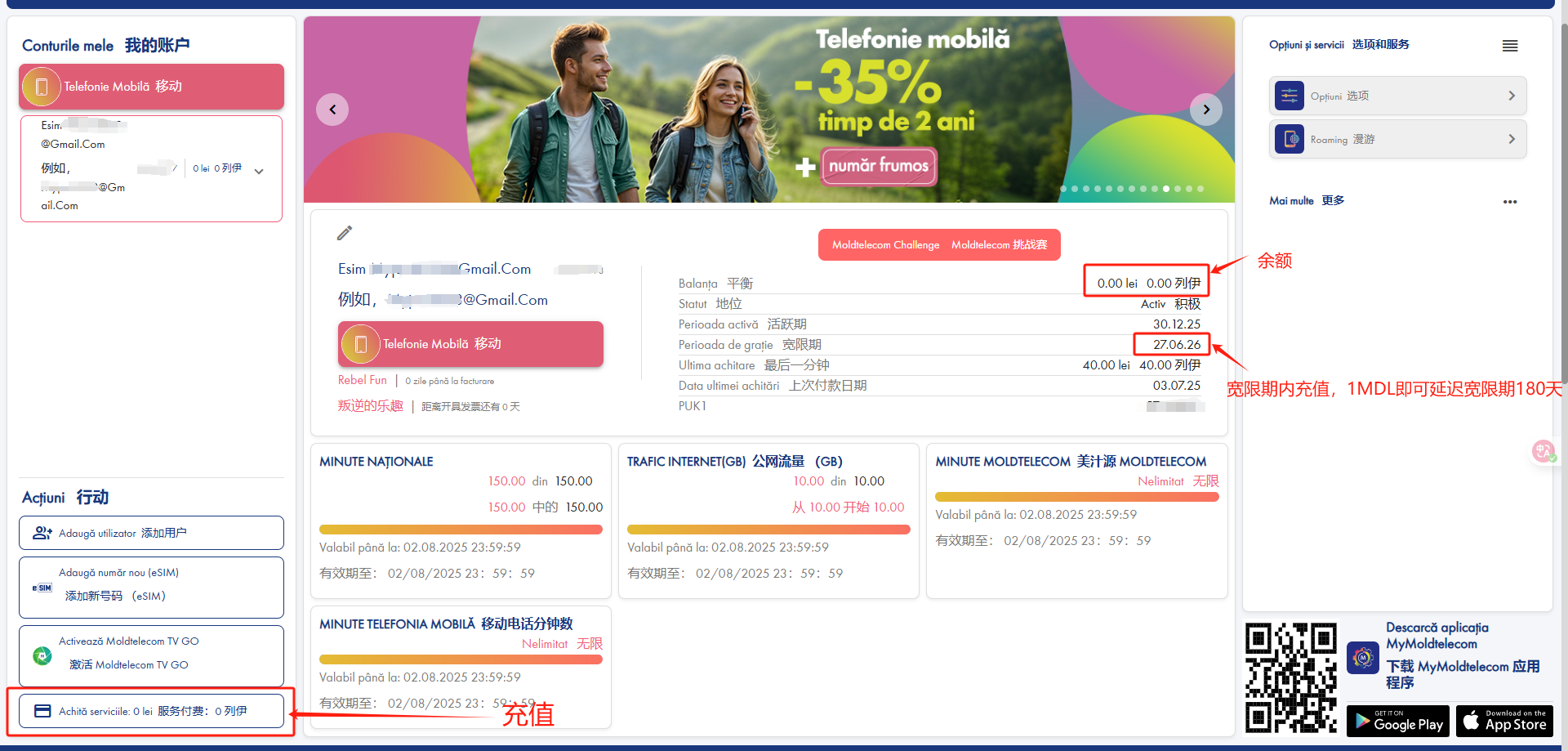The width and height of the screenshot is (1568, 751).
Task: Expand the Opțiuni row chevron
Action: (1512, 96)
